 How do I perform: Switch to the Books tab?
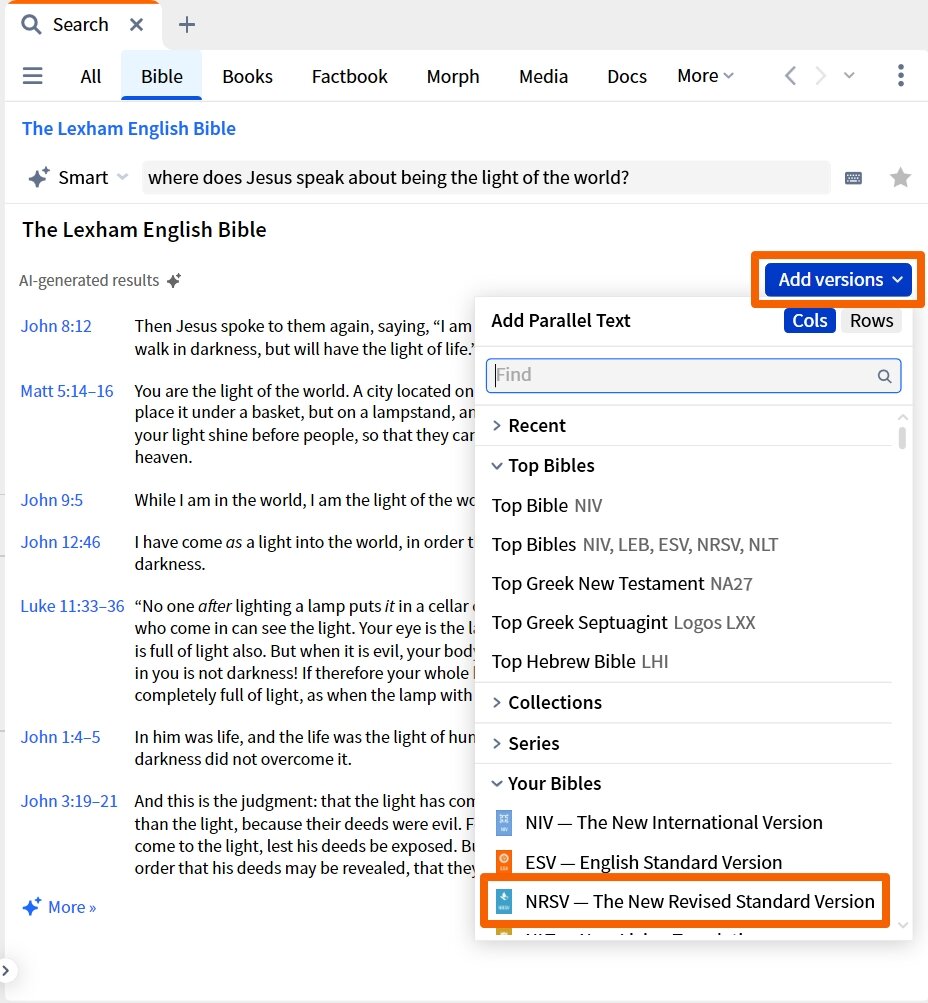pos(248,76)
